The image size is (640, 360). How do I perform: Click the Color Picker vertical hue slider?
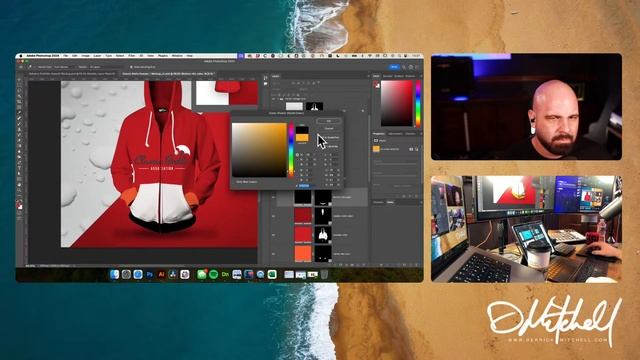click(291, 150)
